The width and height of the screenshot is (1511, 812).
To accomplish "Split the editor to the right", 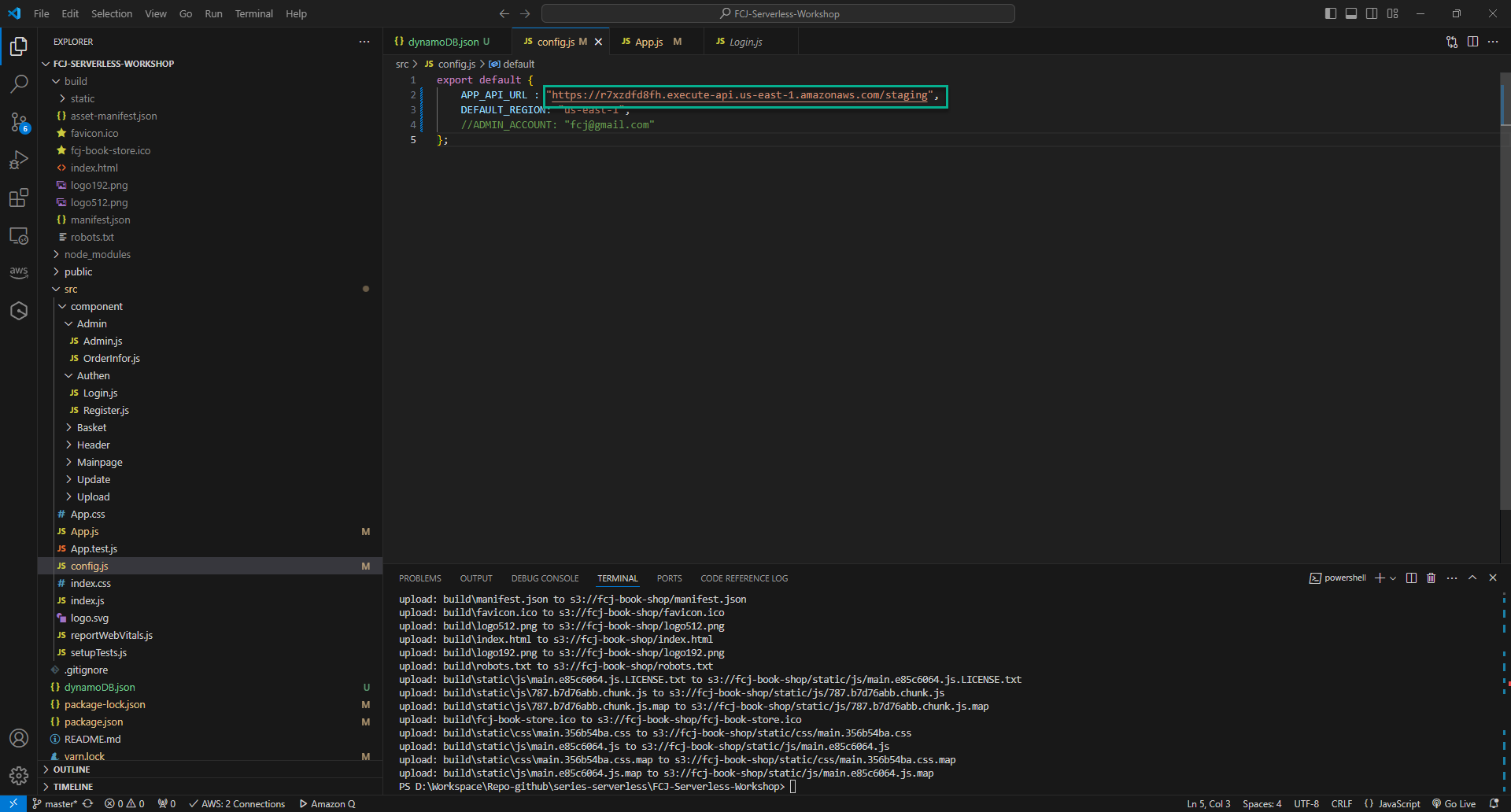I will [1472, 42].
